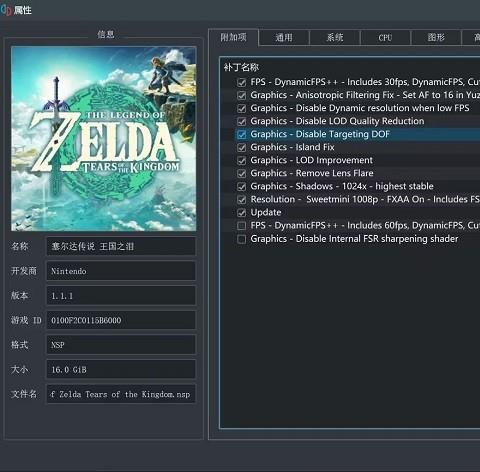Uncheck Disable LOD Quality Reduction
The height and width of the screenshot is (472, 480).
(242, 121)
